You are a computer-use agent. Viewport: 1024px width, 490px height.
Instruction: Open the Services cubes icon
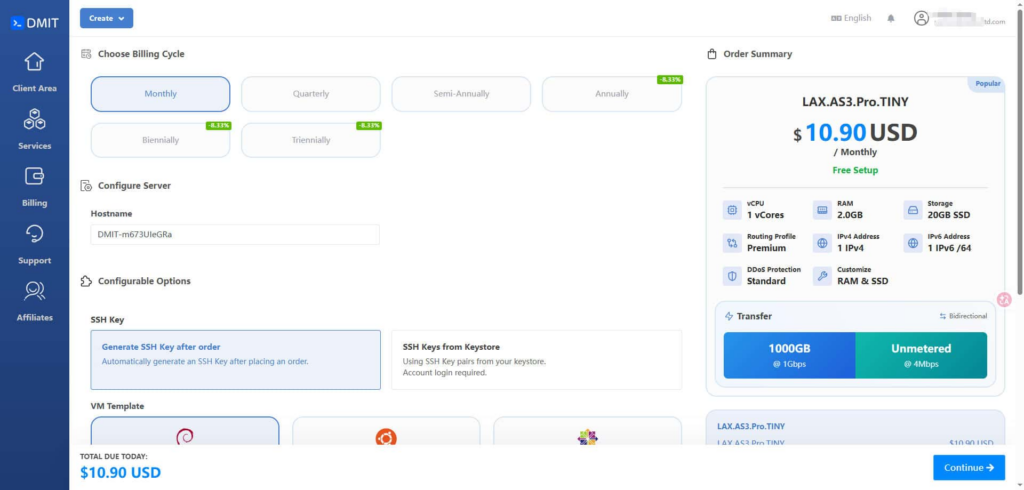pyautogui.click(x=34, y=119)
